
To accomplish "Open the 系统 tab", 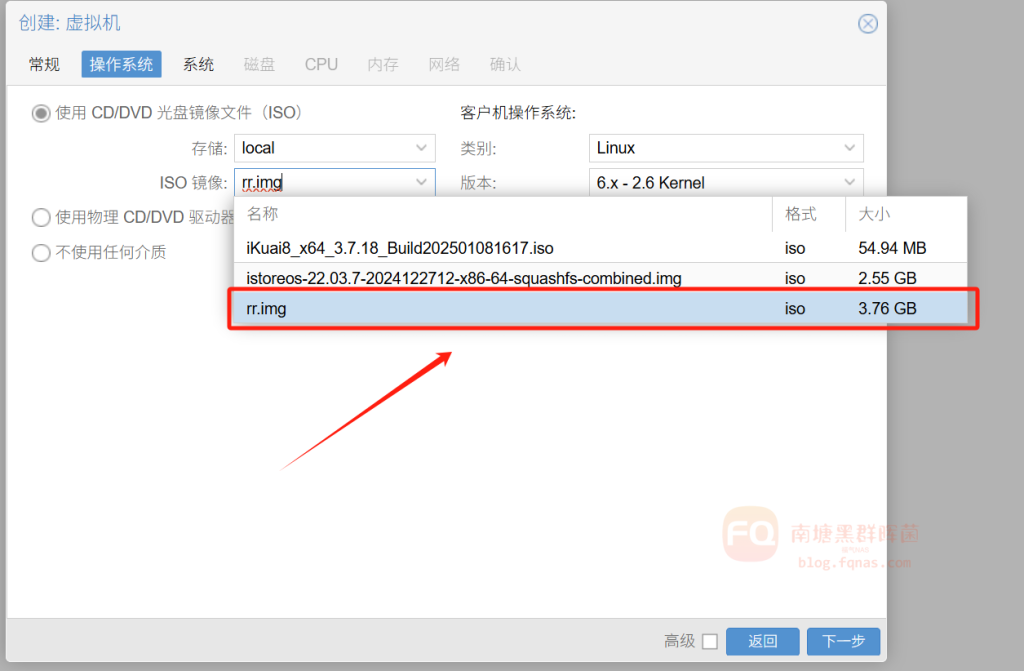I will (x=198, y=64).
